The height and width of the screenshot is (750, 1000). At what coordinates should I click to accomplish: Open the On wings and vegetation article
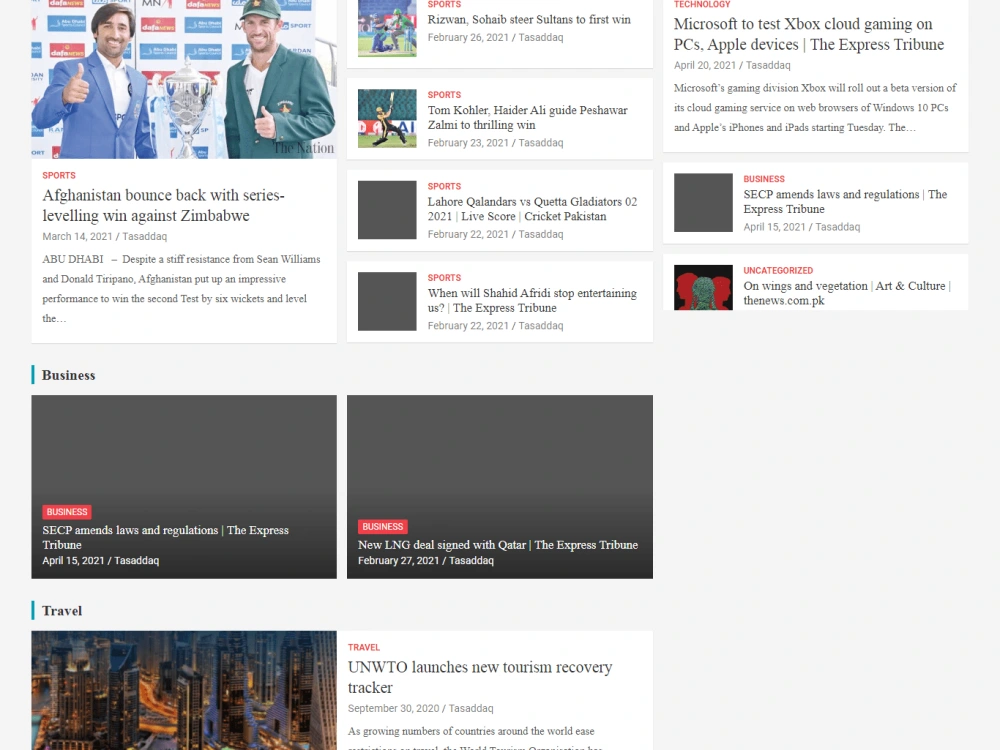846,293
